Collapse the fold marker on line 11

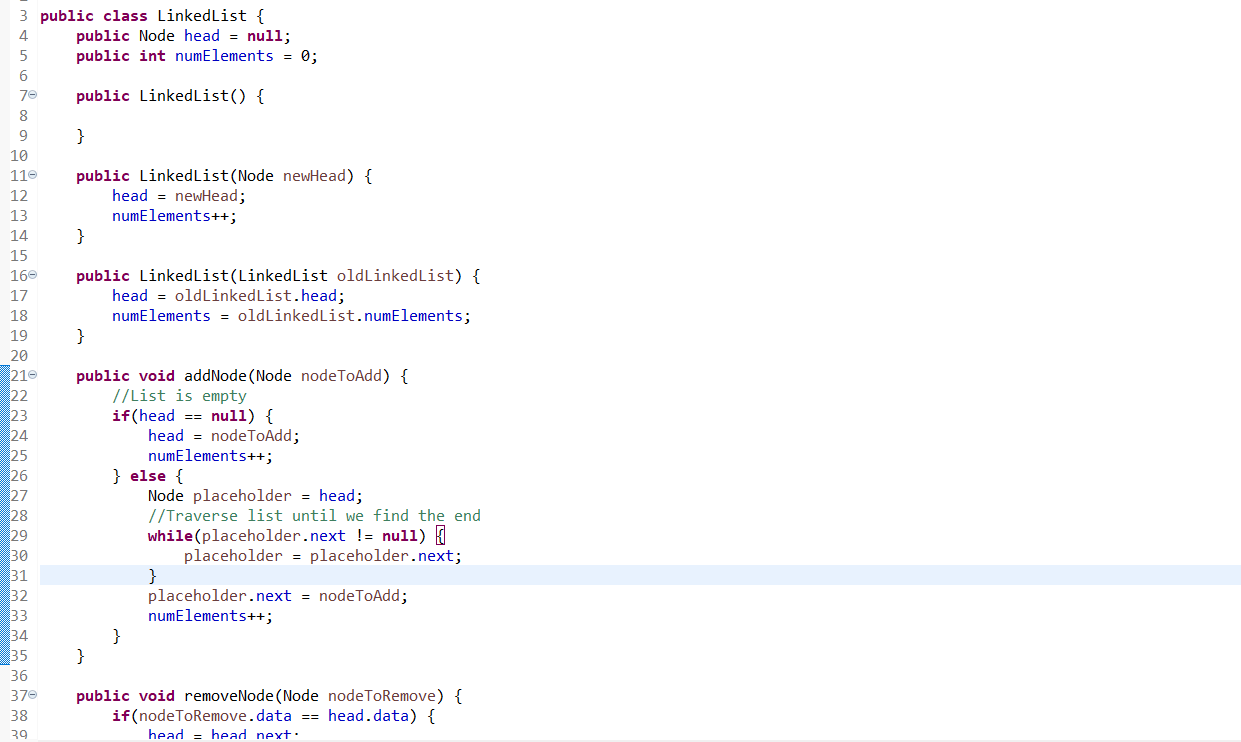click(x=32, y=176)
